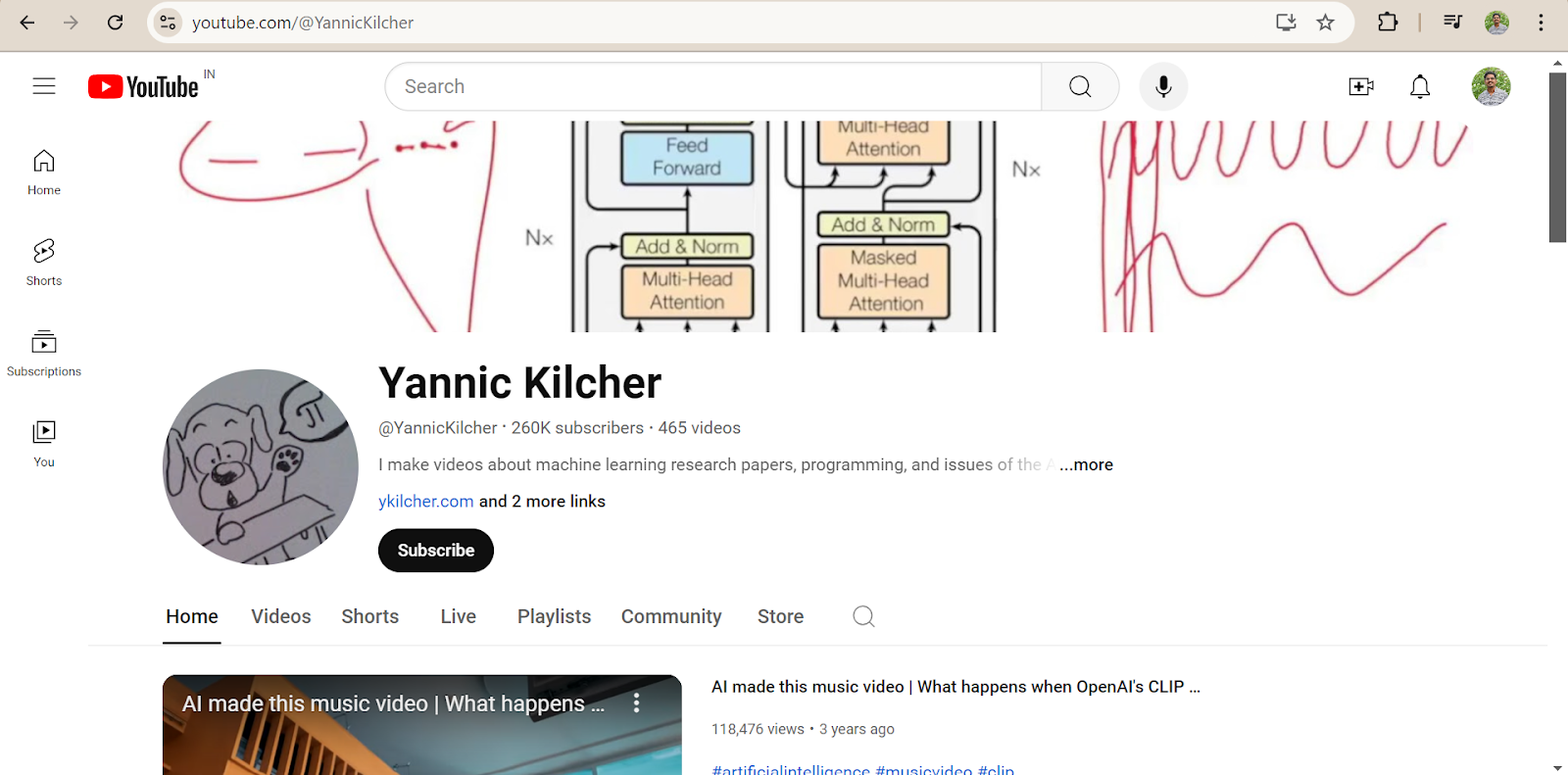The height and width of the screenshot is (775, 1568).
Task: Expand channel description with ...more
Action: point(1086,464)
